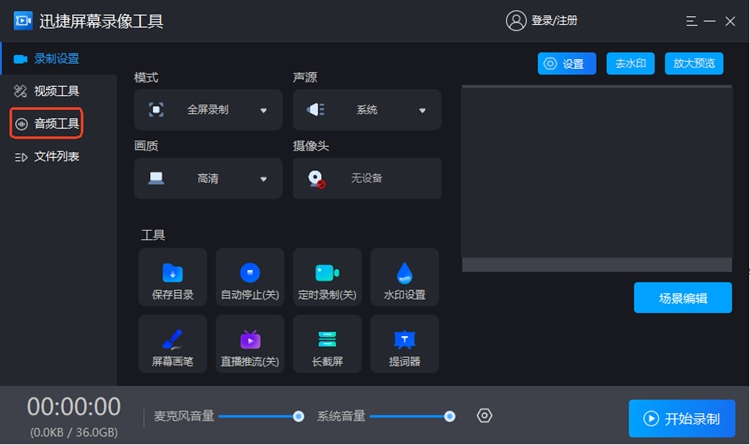Click the fullscreen icon in 模式 box
Viewport: 750px width, 445px height.
click(156, 110)
